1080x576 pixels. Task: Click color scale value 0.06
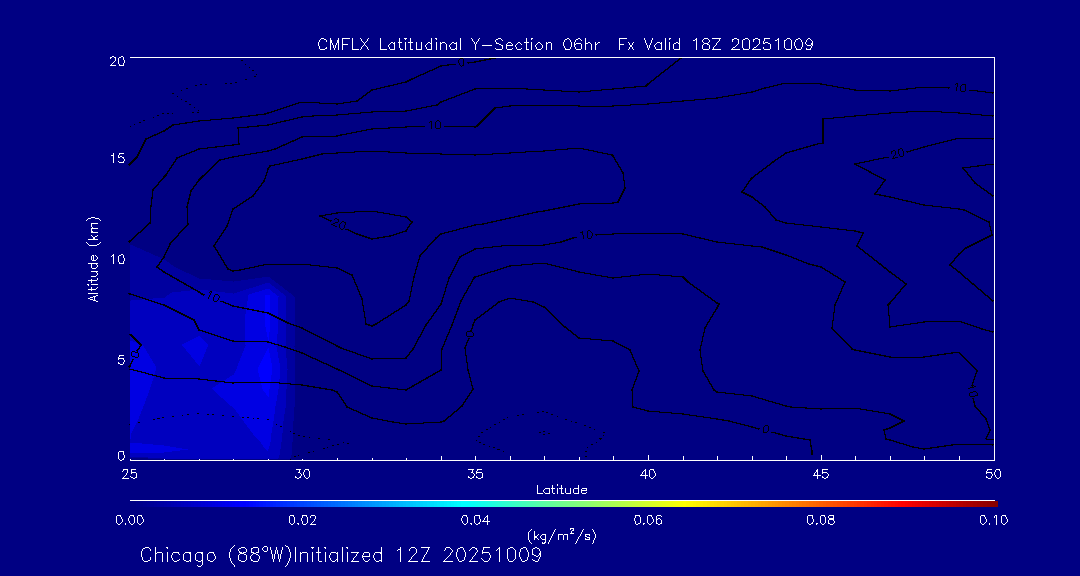(x=648, y=520)
